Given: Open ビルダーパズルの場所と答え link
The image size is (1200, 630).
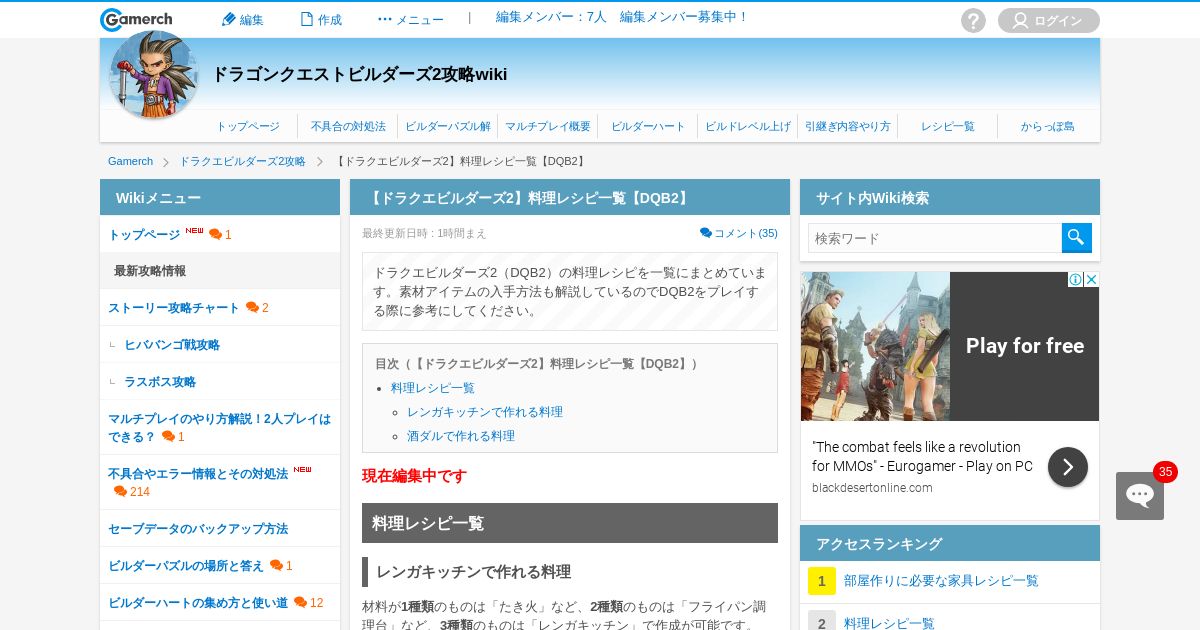Looking at the screenshot, I should [186, 565].
